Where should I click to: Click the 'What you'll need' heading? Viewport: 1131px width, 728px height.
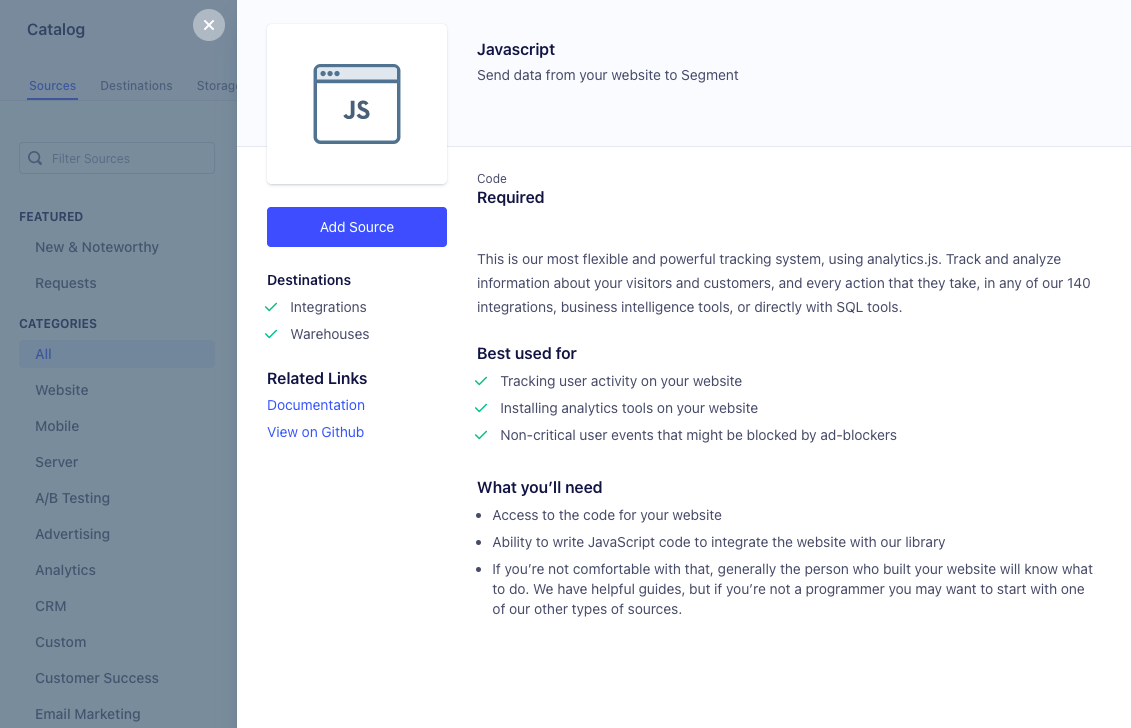540,488
